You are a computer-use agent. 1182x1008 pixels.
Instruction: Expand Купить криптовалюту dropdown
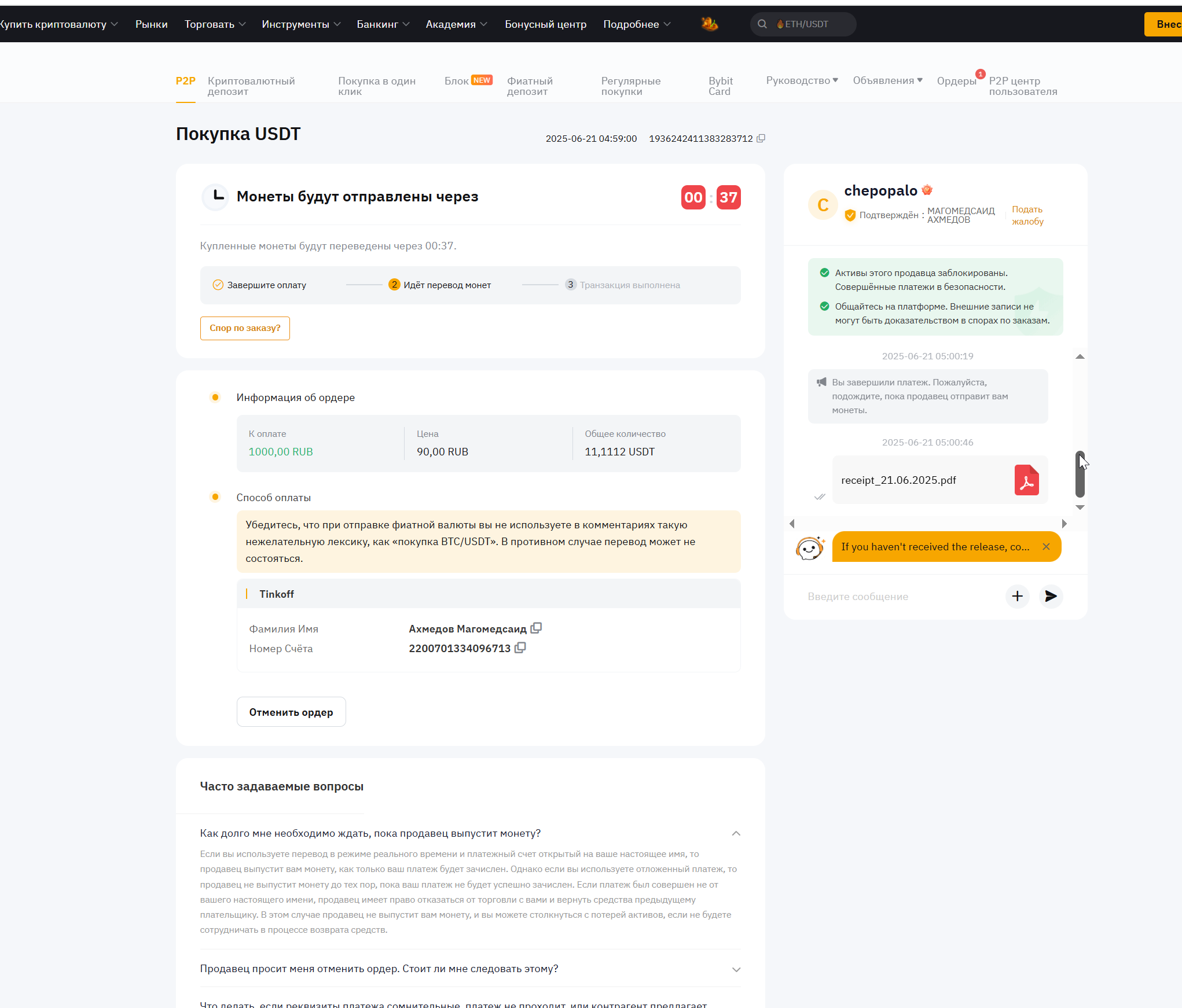click(x=58, y=24)
